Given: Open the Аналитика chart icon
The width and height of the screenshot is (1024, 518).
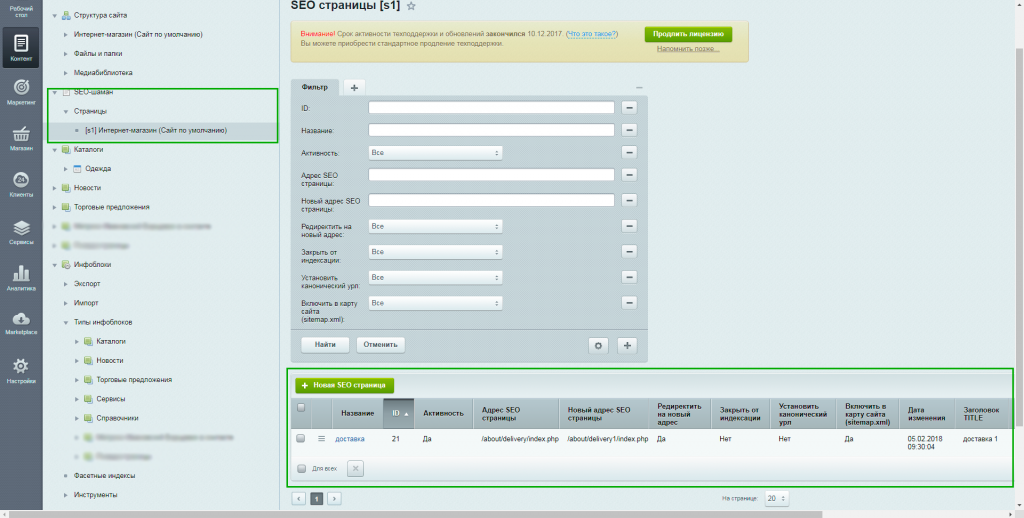Looking at the screenshot, I should click(x=21, y=273).
